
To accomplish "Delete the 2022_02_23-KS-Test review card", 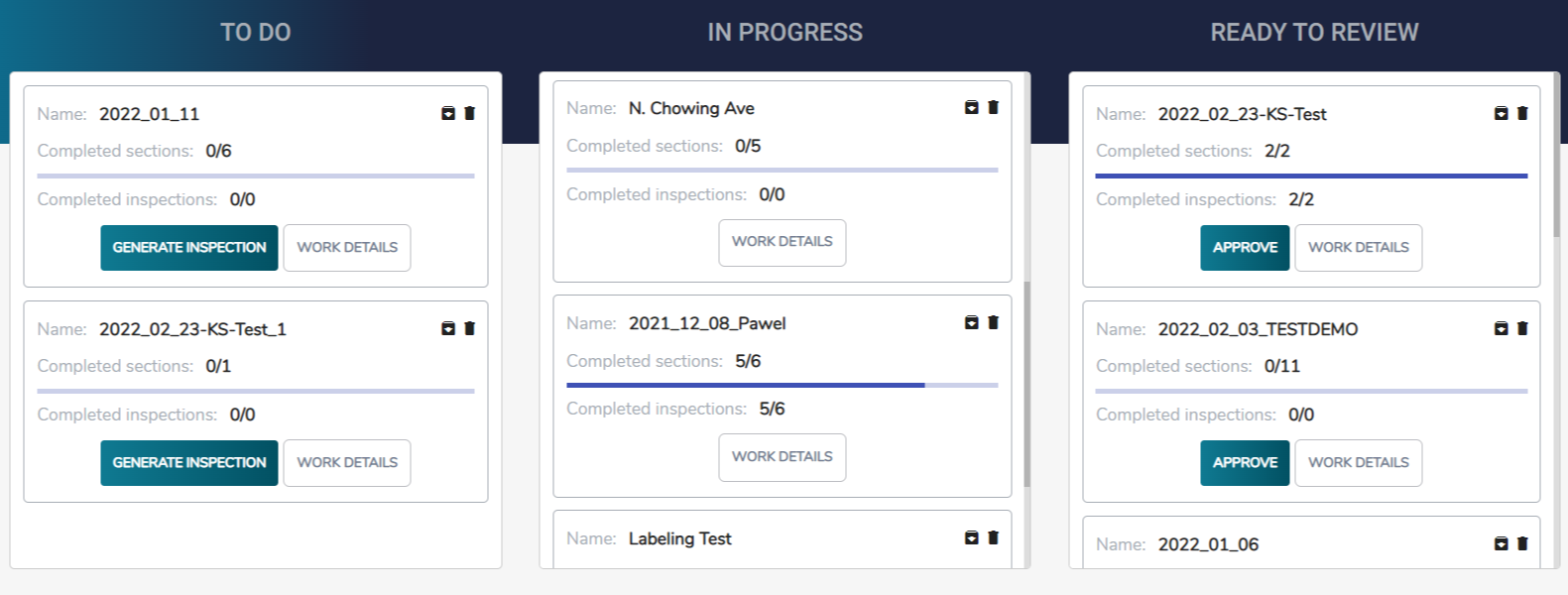I will [x=1522, y=113].
